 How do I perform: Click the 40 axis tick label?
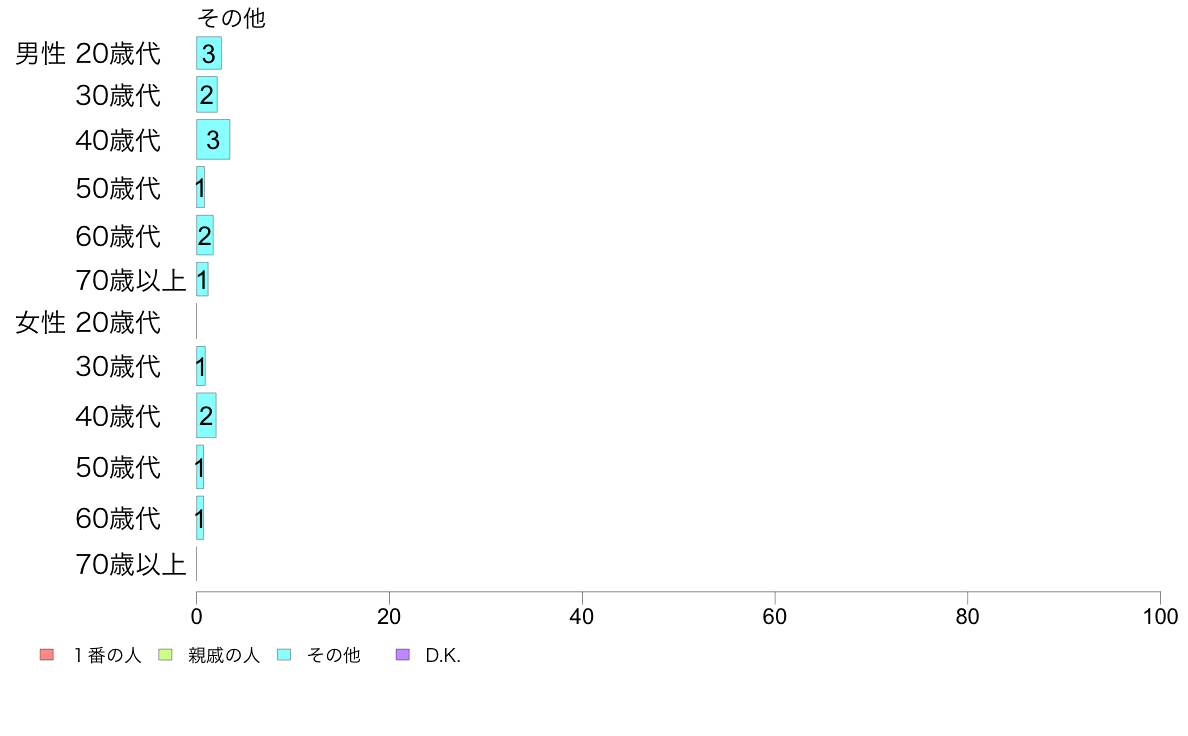pyautogui.click(x=582, y=617)
